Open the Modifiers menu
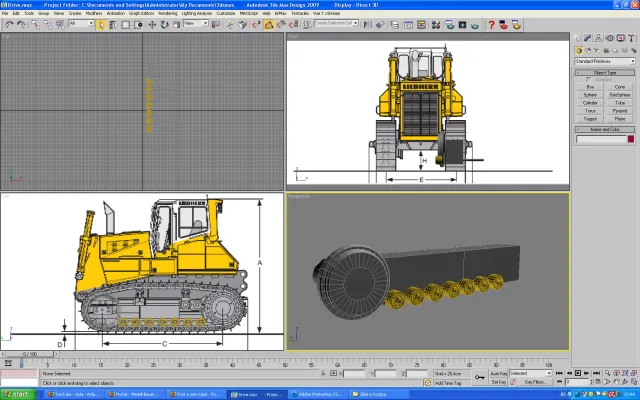This screenshot has width=640, height=400. tap(94, 13)
